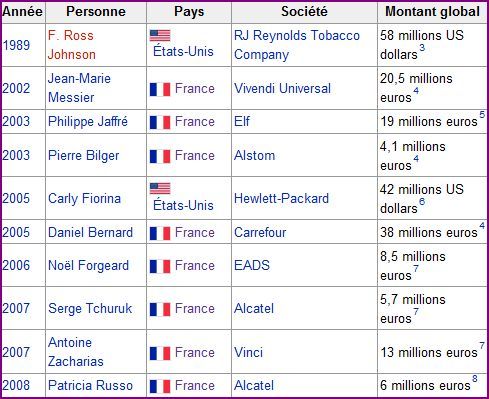Screen dimensions: 489x399
Task: Click the US flag in Carly Fiorina row
Action: 160,188
